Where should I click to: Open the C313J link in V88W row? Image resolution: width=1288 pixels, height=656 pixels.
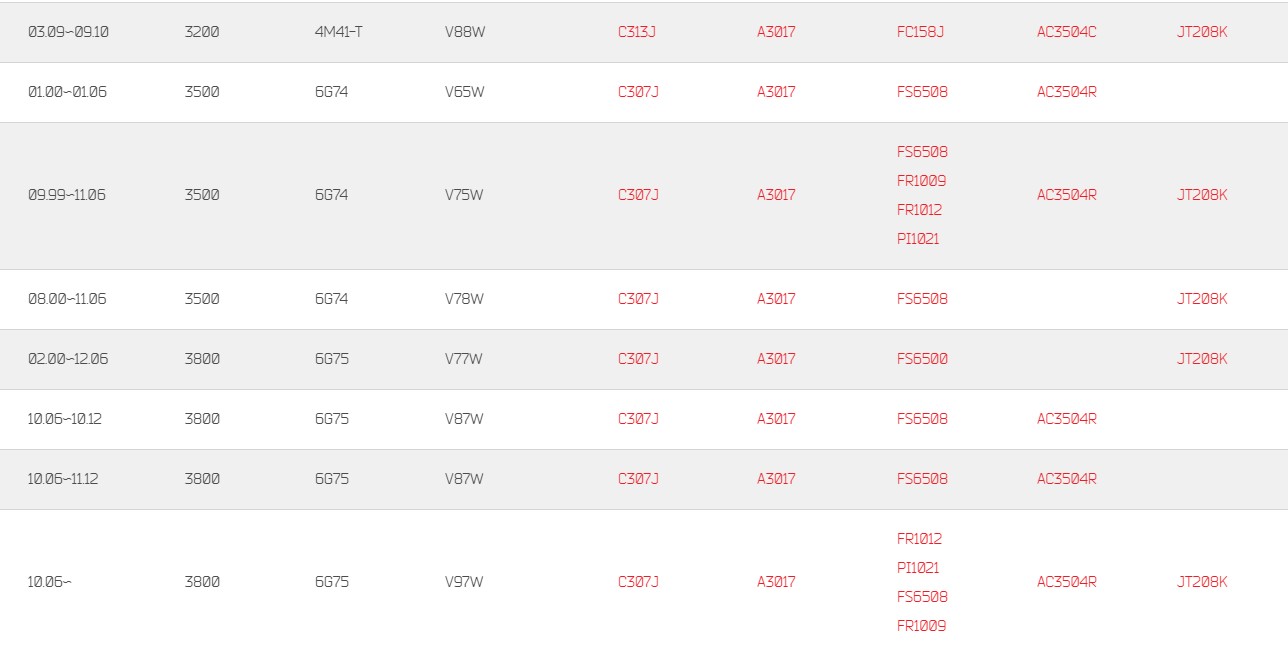point(637,32)
